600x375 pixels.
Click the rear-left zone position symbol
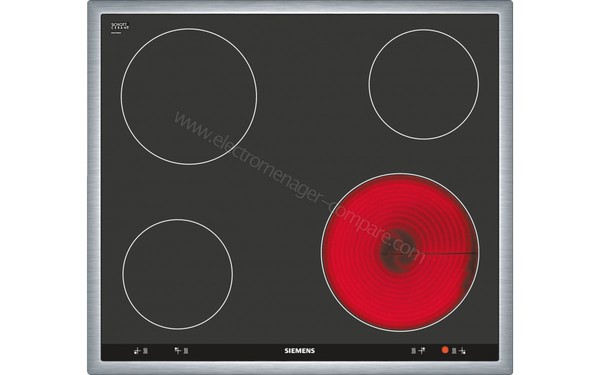pos(177,350)
